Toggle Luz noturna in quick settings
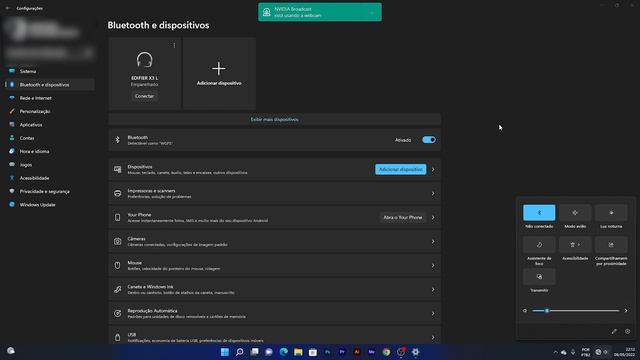The image size is (640, 360). (x=611, y=213)
